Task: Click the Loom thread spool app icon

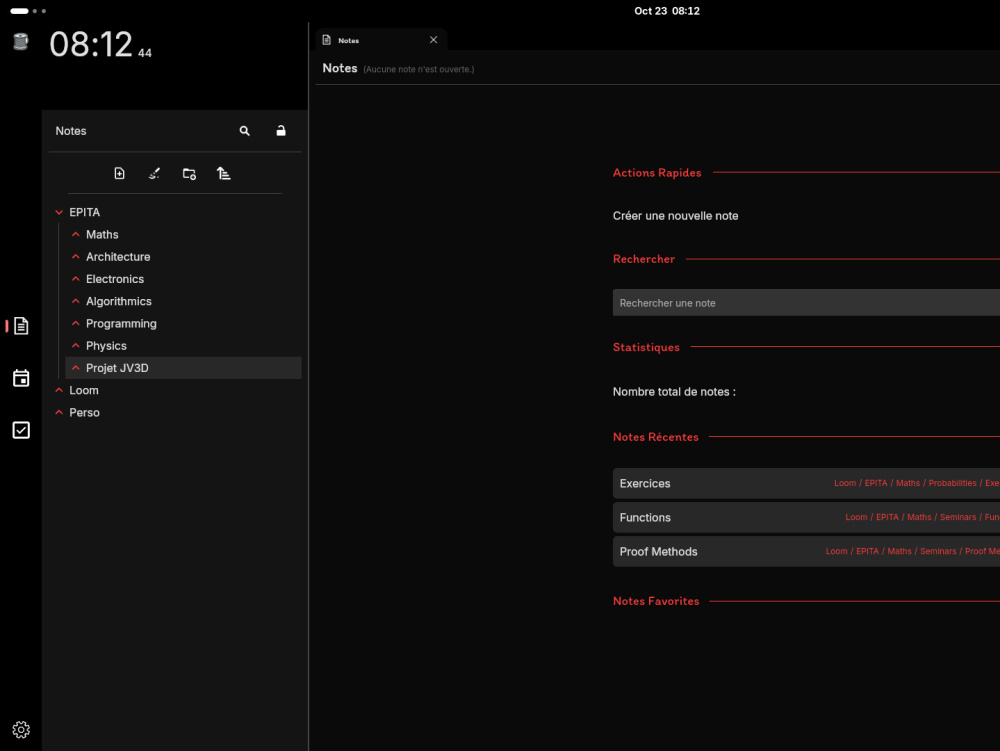Action: point(21,42)
